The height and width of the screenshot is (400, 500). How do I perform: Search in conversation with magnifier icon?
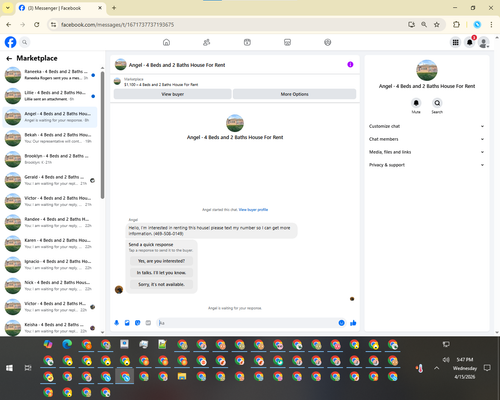tap(437, 103)
